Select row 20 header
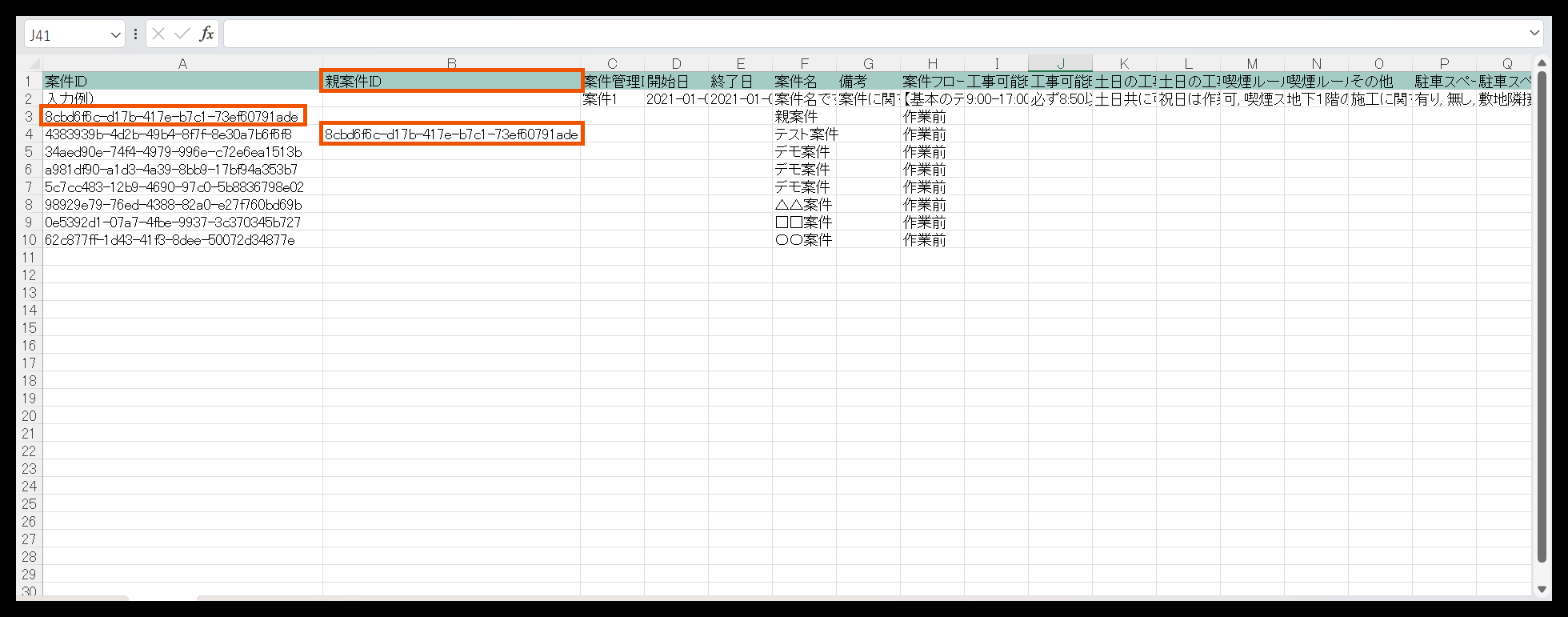Viewport: 1568px width, 617px height. pos(29,415)
